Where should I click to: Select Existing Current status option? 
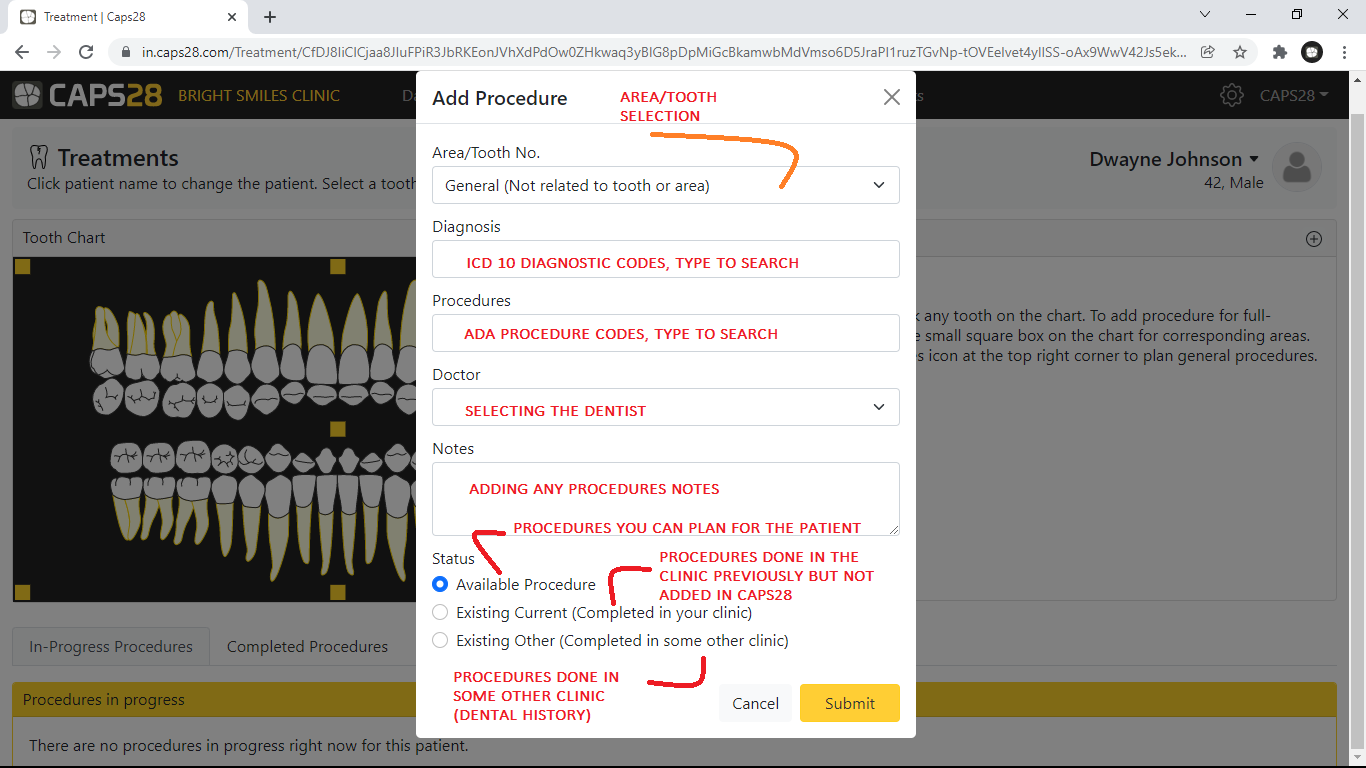(x=440, y=612)
